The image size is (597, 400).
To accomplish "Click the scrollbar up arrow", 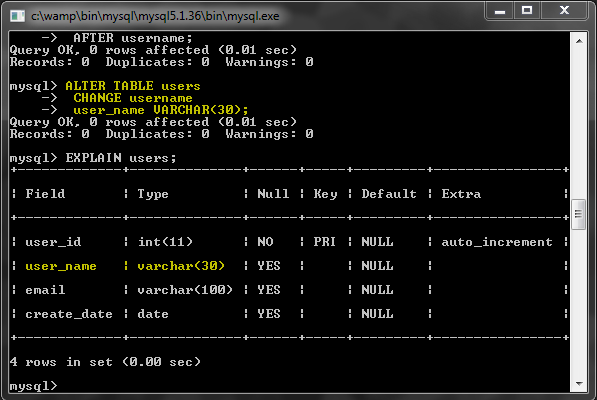I will click(579, 41).
